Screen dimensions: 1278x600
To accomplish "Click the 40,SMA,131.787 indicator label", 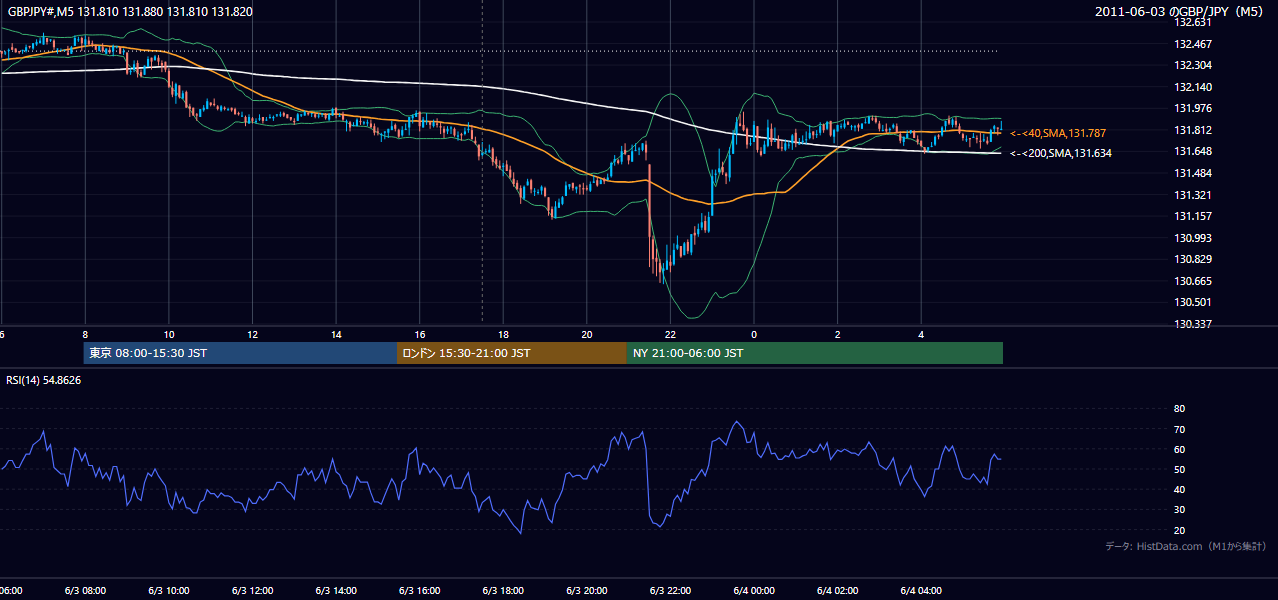I will click(x=1057, y=133).
